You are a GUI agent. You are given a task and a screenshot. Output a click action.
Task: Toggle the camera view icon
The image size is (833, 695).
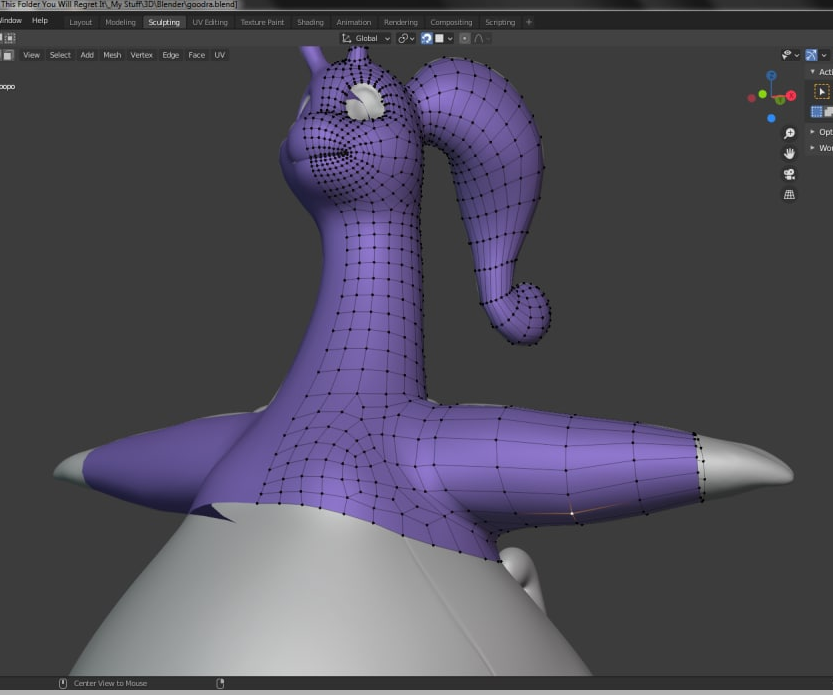click(789, 174)
